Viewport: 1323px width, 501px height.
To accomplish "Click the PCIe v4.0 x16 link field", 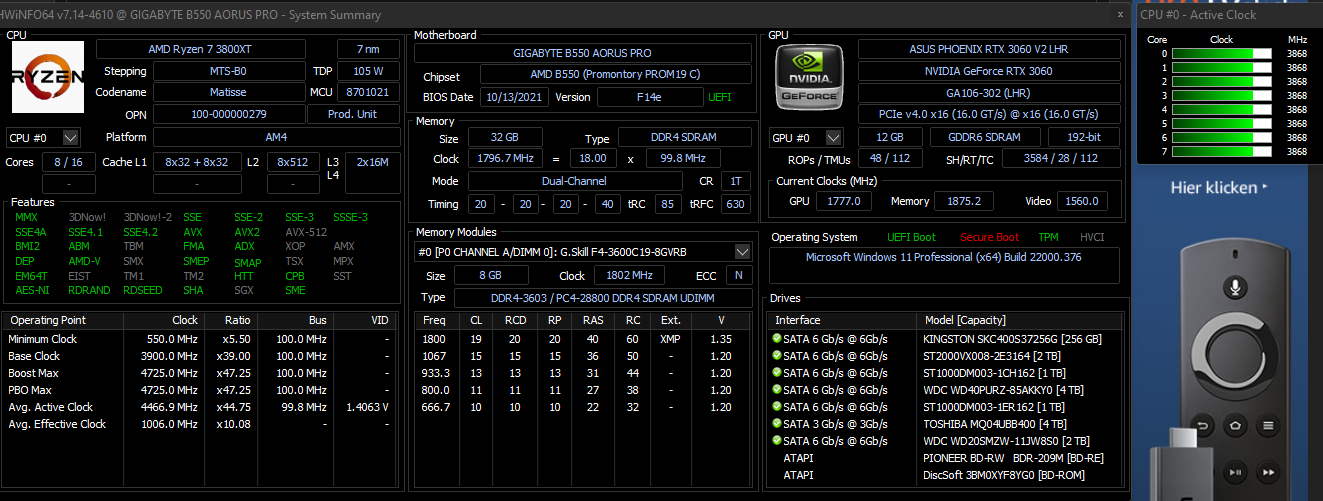I will (987, 114).
